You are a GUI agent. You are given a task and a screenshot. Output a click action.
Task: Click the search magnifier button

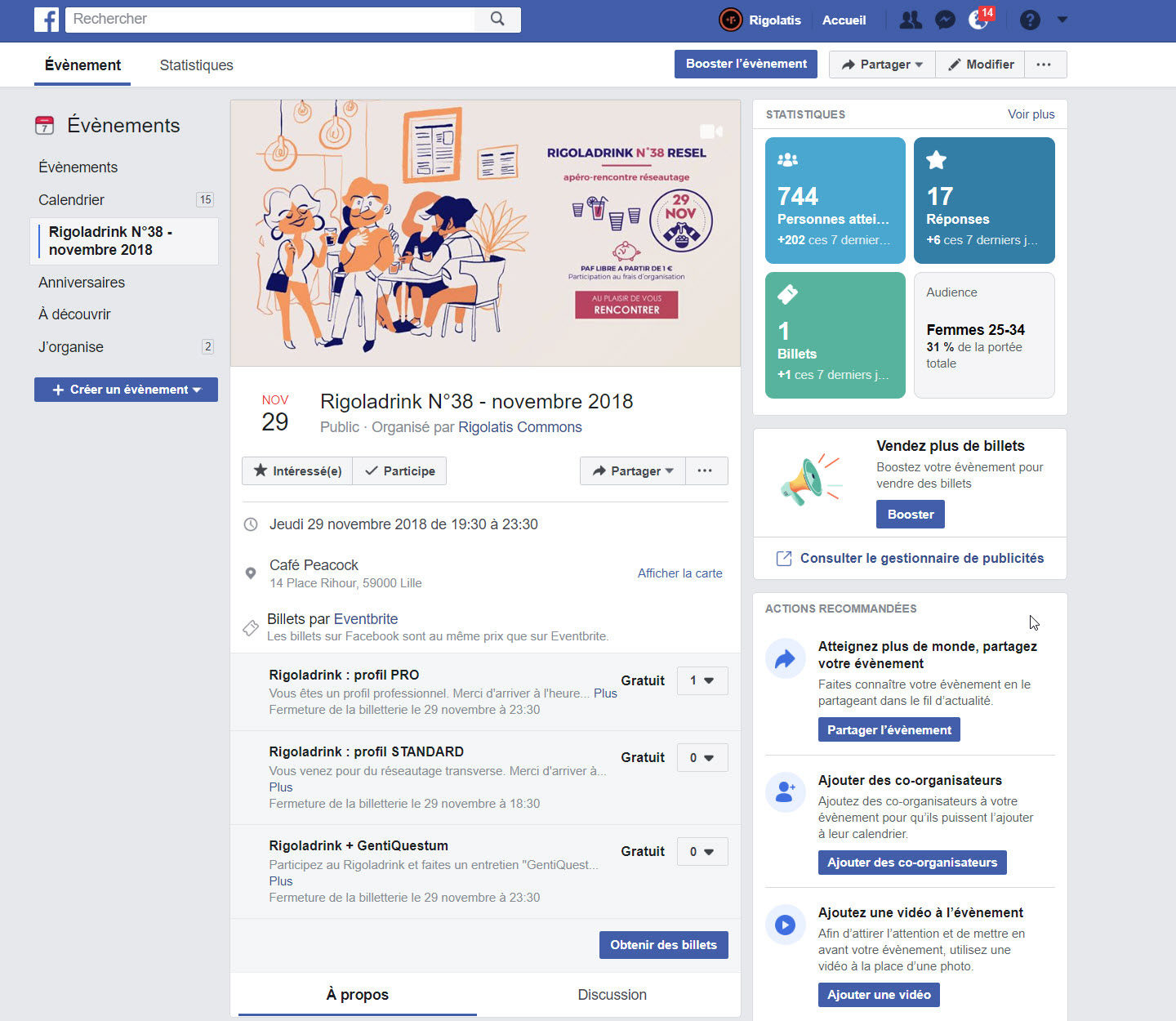tap(497, 20)
